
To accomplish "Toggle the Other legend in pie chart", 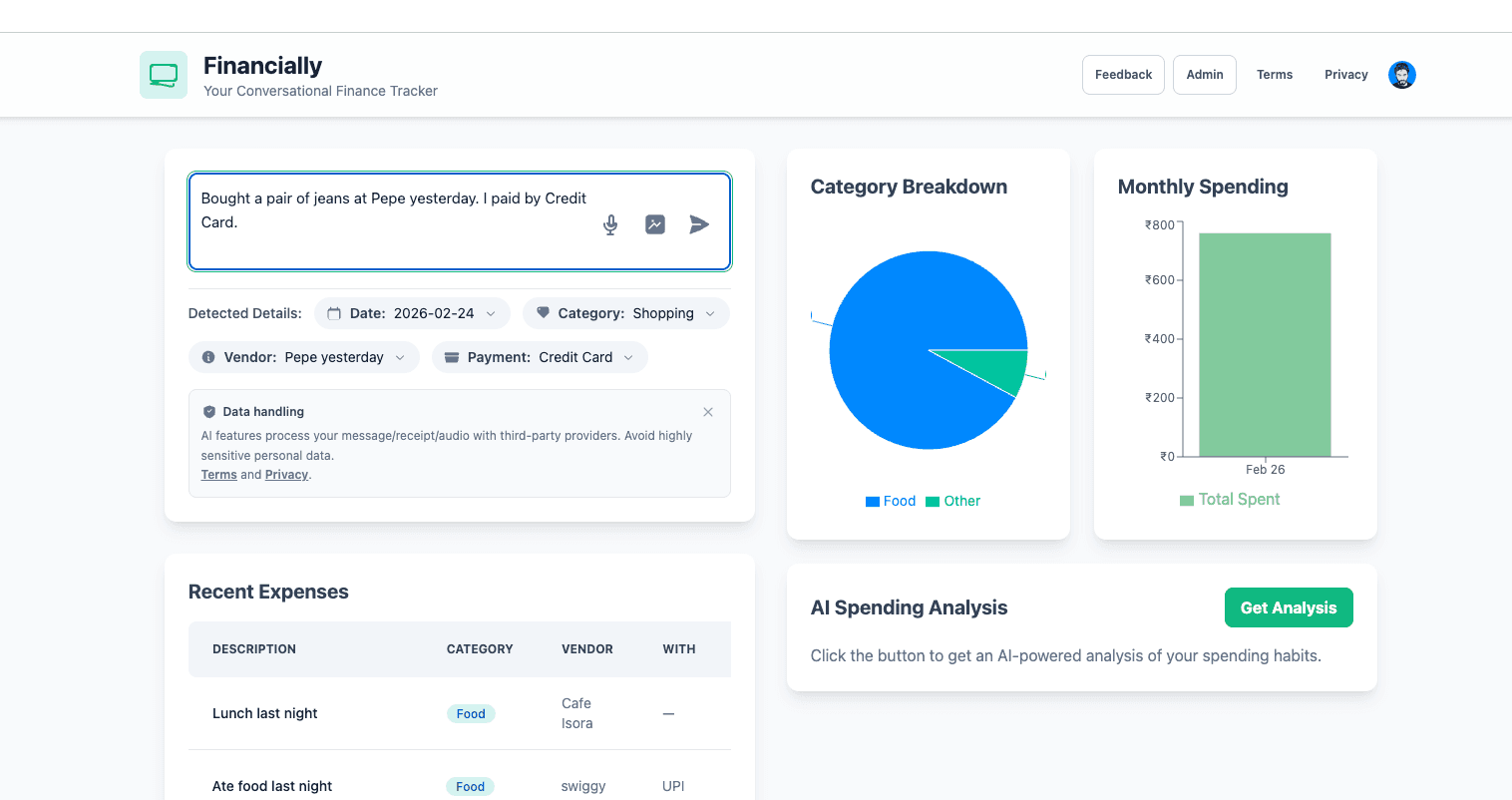I will click(952, 500).
